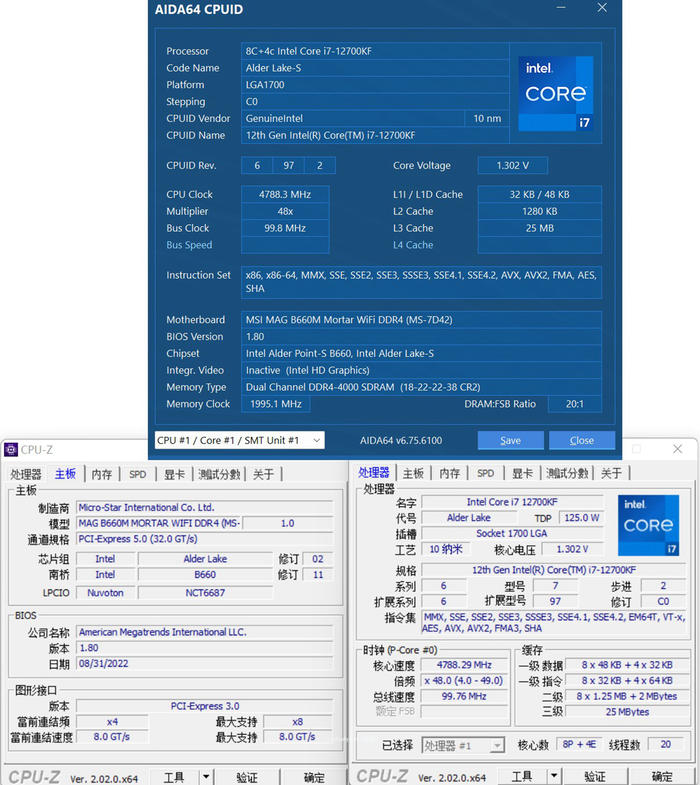Click the 核心数 value 8P + 4E
This screenshot has width=700, height=785.
pos(579,744)
